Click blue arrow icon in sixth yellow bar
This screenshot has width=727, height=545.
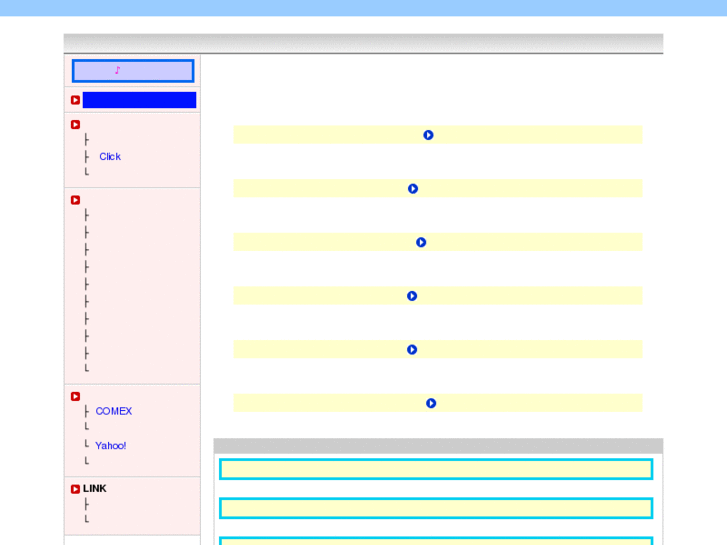pos(431,403)
